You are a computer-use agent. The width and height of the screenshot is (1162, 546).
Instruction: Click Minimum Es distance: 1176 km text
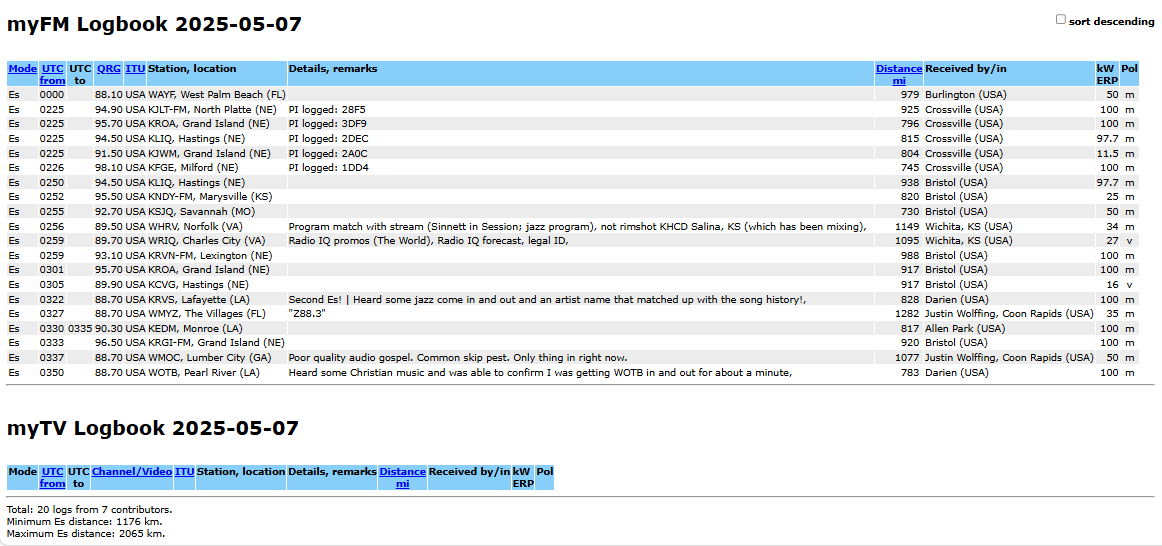click(x=84, y=522)
